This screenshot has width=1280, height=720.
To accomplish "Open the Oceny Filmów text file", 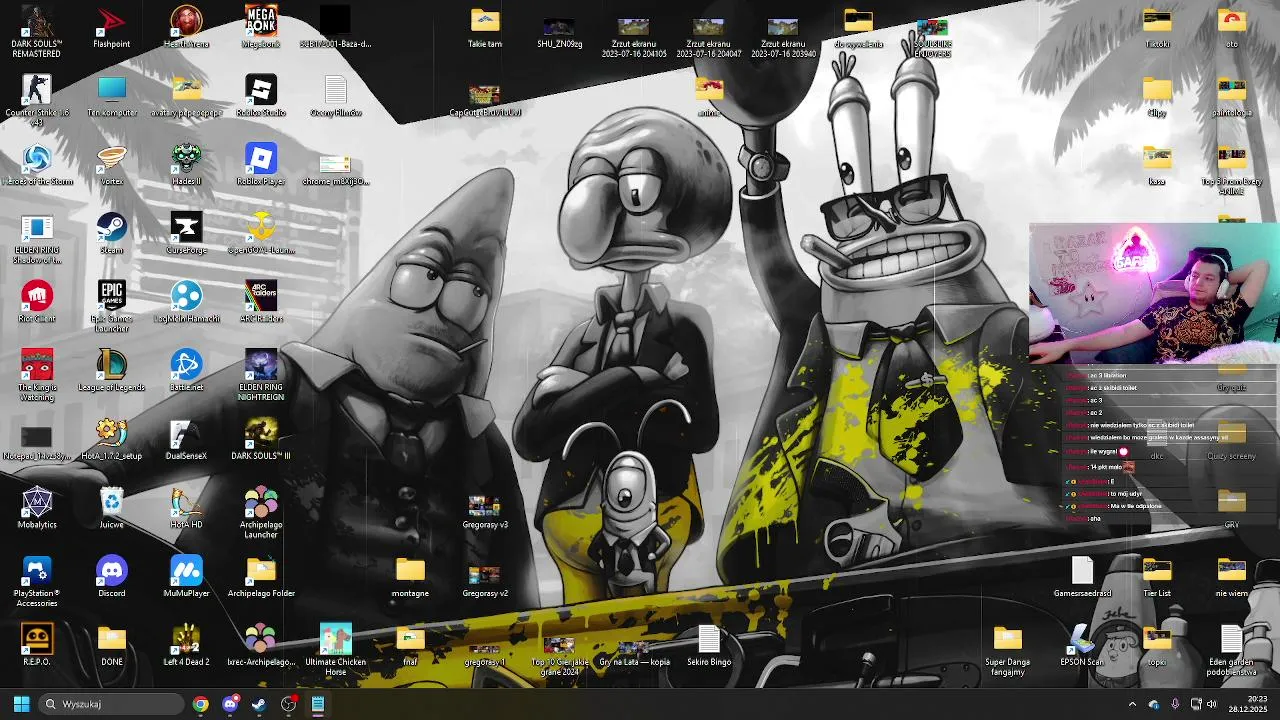I will (x=336, y=96).
